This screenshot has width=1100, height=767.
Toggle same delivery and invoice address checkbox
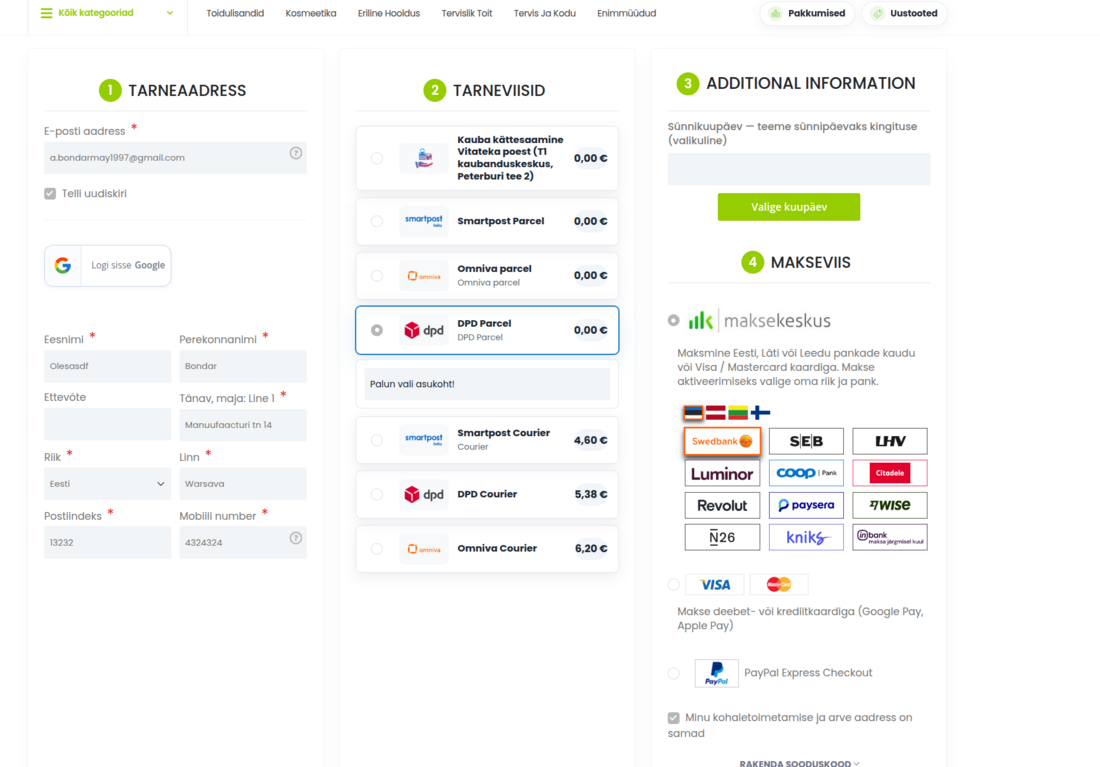[673, 718]
